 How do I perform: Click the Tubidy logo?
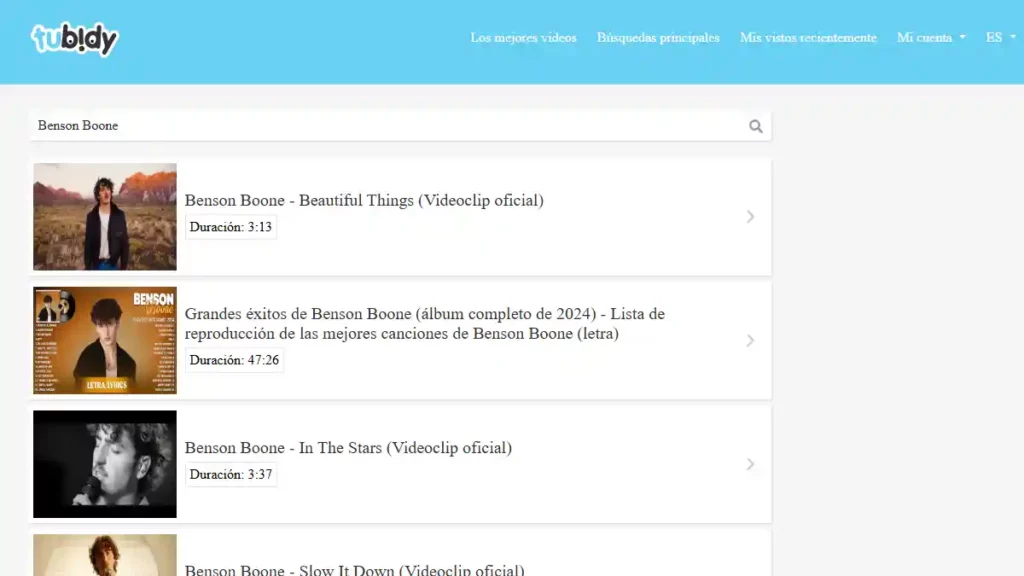point(74,39)
